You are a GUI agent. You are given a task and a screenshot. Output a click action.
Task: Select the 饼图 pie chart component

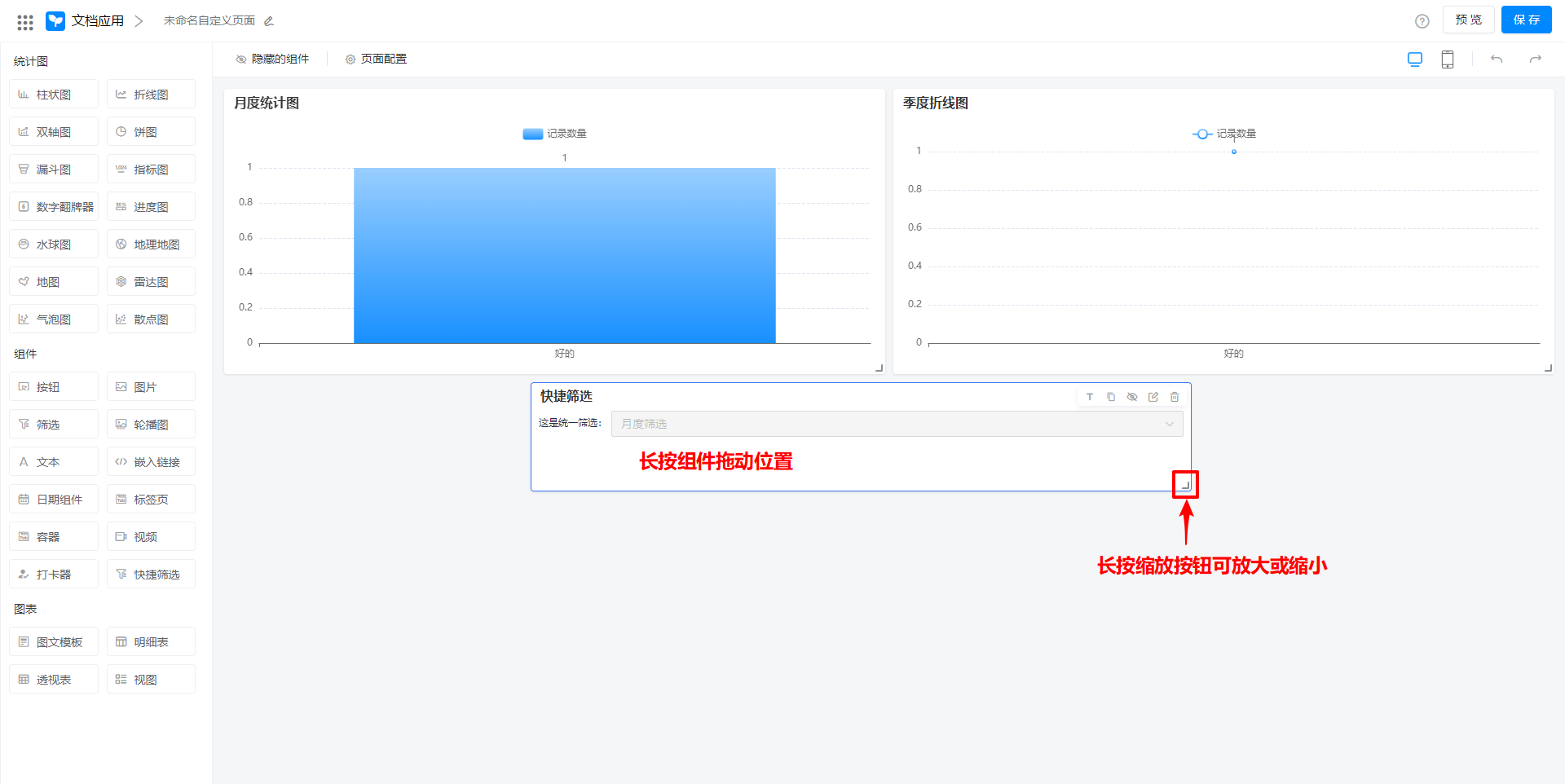coord(150,131)
